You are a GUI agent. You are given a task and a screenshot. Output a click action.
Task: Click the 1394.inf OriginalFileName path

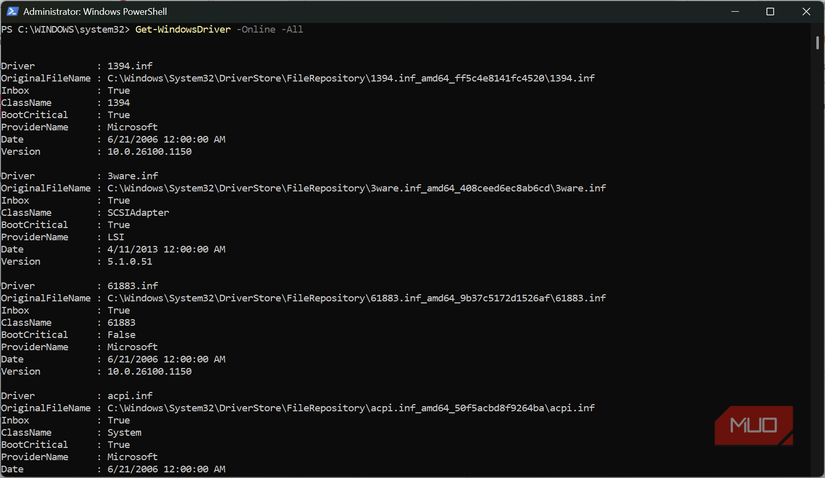click(x=351, y=78)
